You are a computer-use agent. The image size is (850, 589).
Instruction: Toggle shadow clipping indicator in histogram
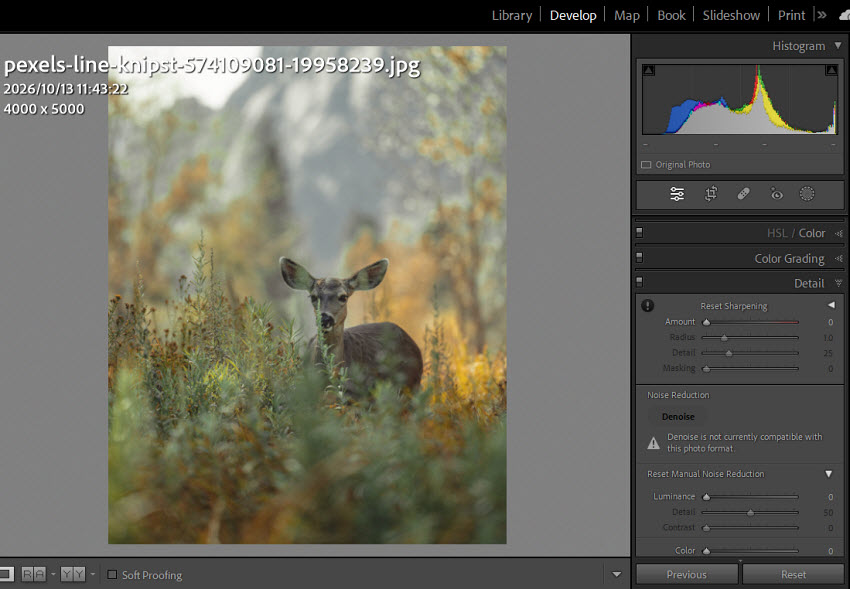(x=648, y=70)
